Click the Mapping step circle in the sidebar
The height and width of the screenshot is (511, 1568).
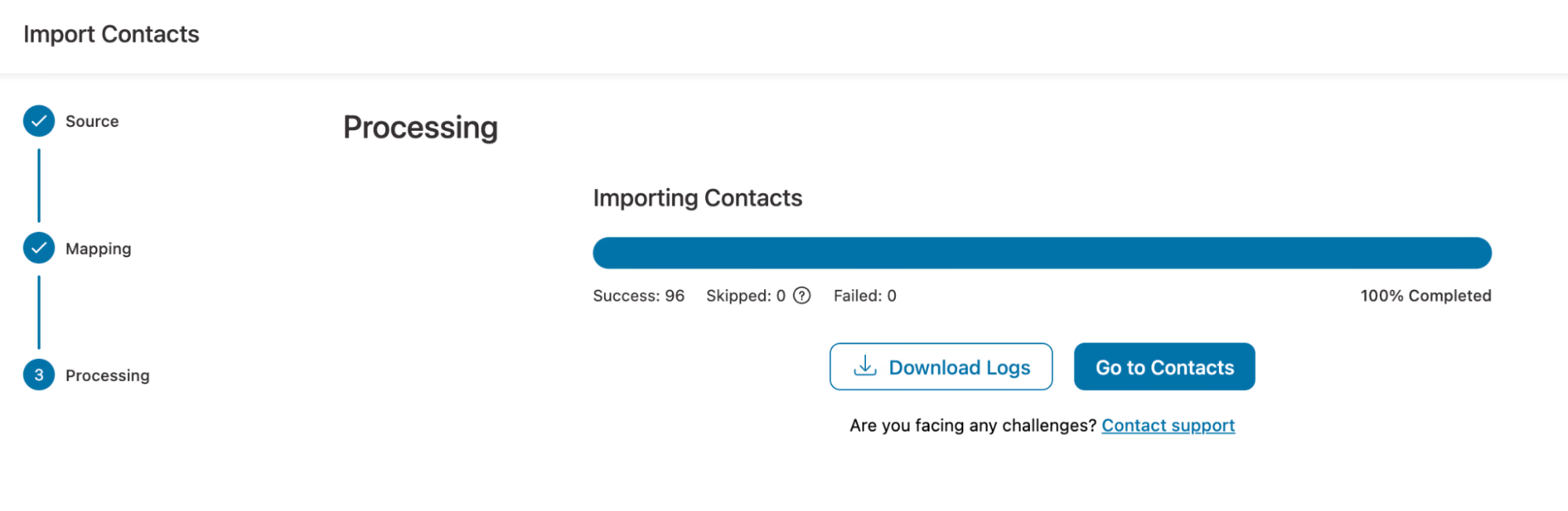point(38,248)
